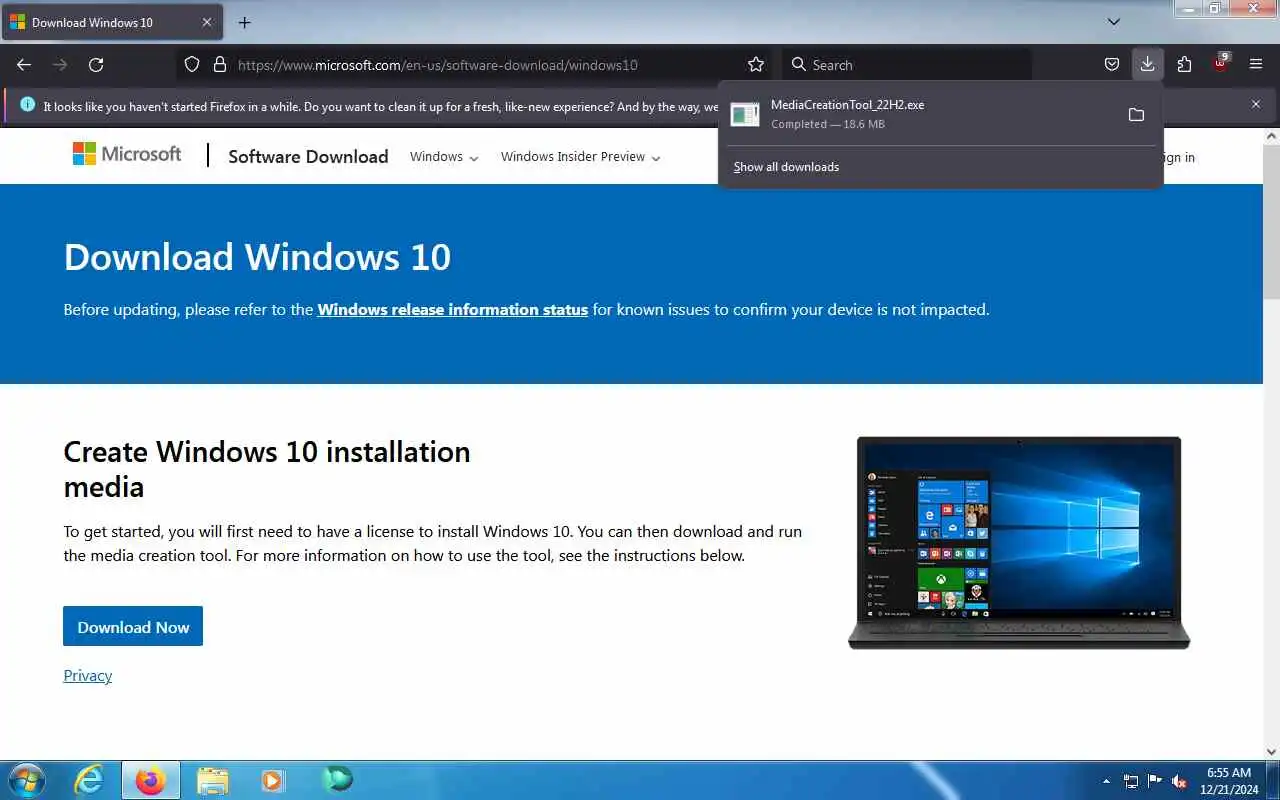Show MediaCreationTool download in folder

(1136, 115)
